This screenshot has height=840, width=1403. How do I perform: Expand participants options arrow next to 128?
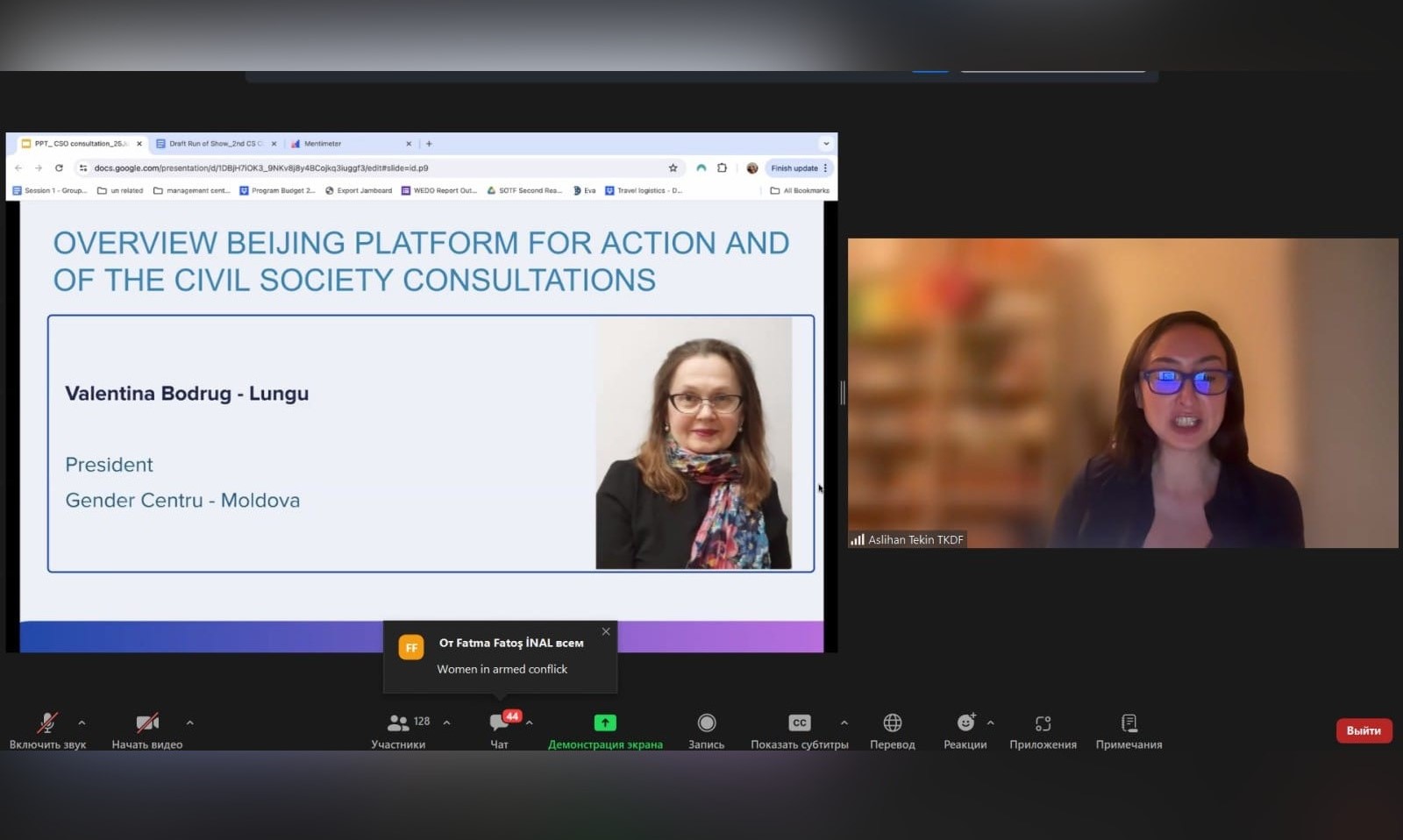(446, 723)
